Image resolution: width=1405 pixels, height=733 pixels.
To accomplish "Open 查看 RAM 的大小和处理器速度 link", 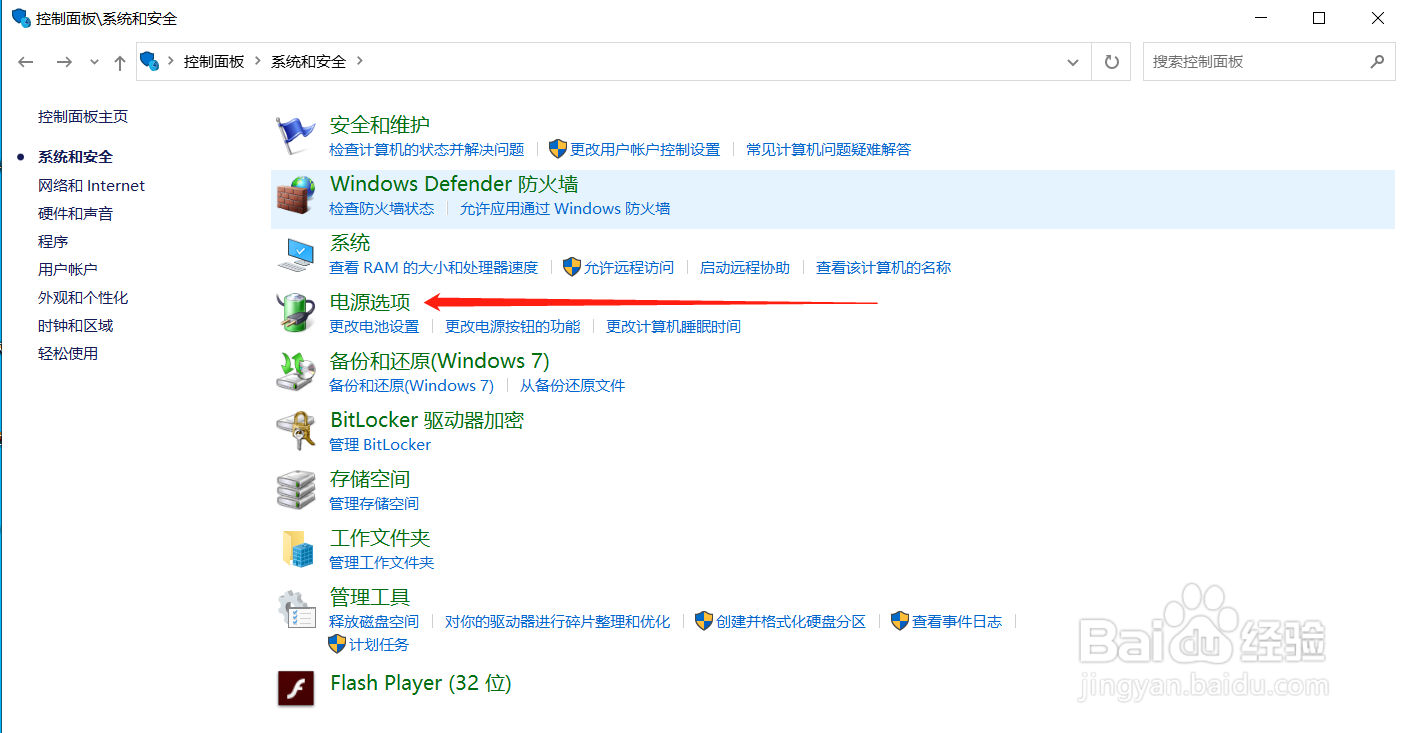I will (434, 268).
